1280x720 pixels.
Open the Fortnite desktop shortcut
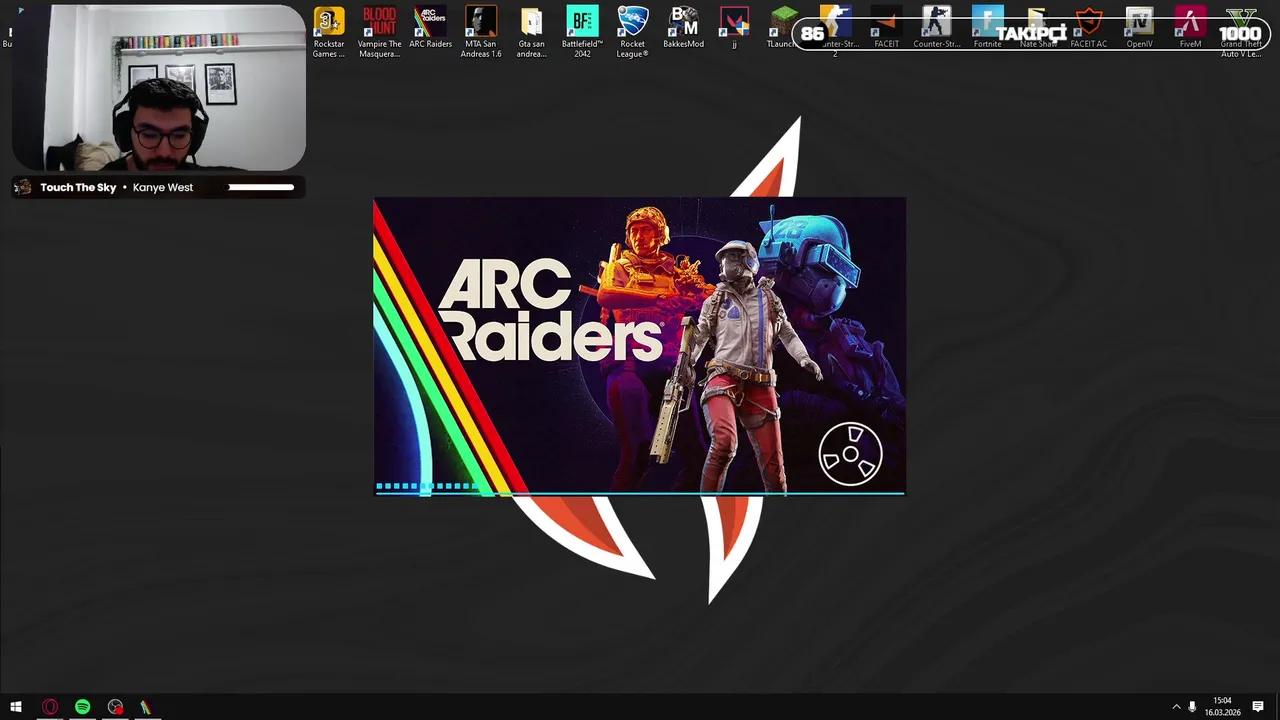(987, 22)
